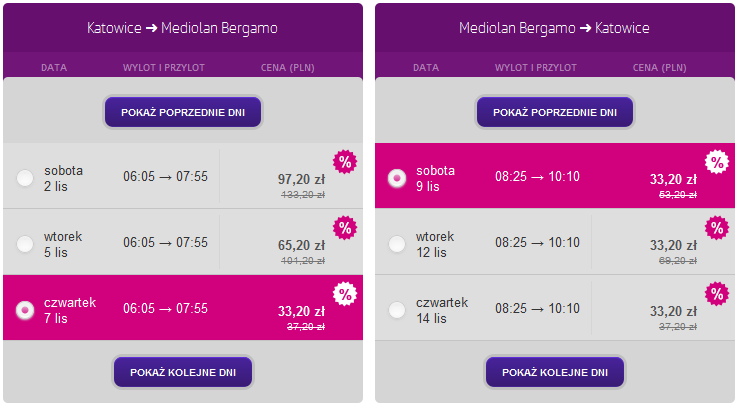This screenshot has width=736, height=405.
Task: Click discount badge on wtorek 5 lis flight
Action: tap(345, 228)
